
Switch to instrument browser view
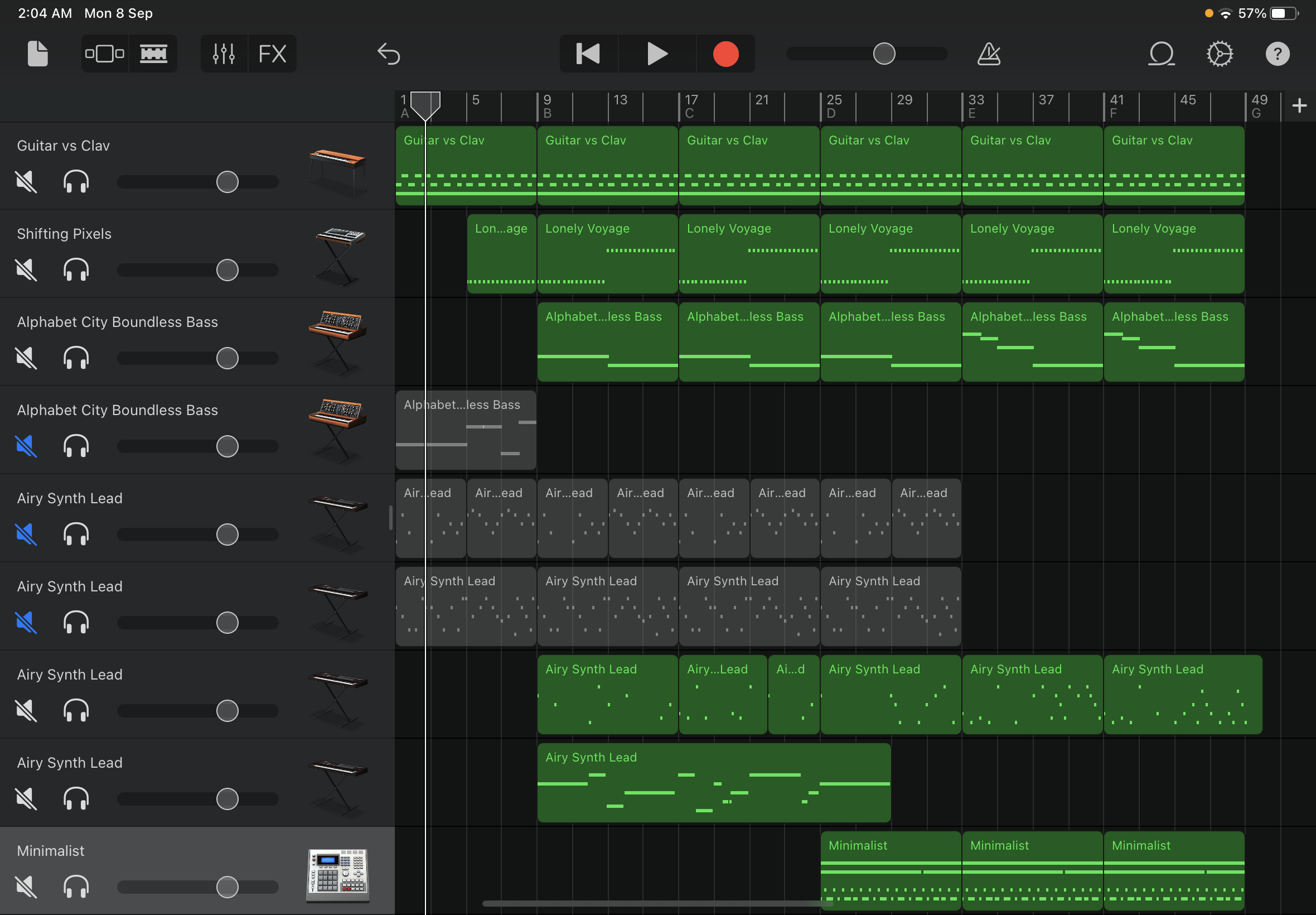click(104, 54)
